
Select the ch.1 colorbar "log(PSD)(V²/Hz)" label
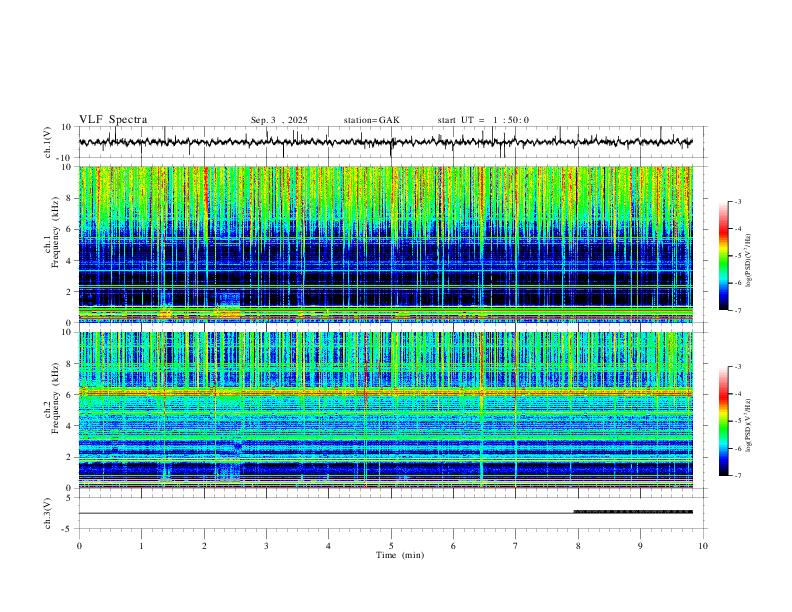[x=748, y=261]
